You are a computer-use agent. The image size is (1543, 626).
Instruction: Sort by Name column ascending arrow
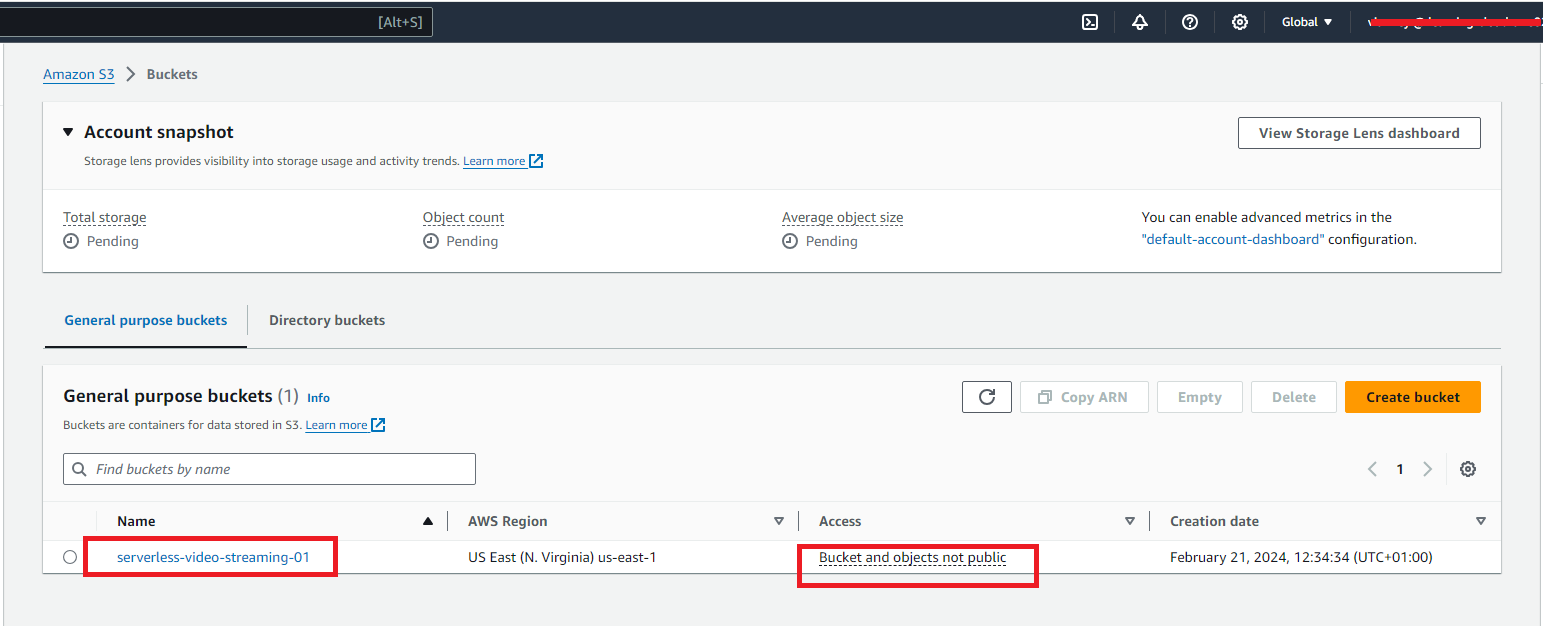(428, 521)
